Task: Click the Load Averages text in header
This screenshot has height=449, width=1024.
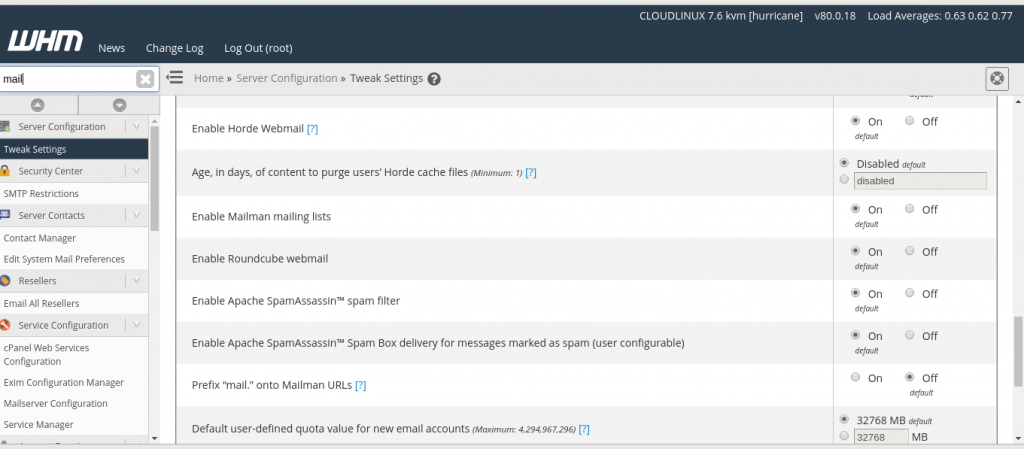Action: (x=940, y=16)
